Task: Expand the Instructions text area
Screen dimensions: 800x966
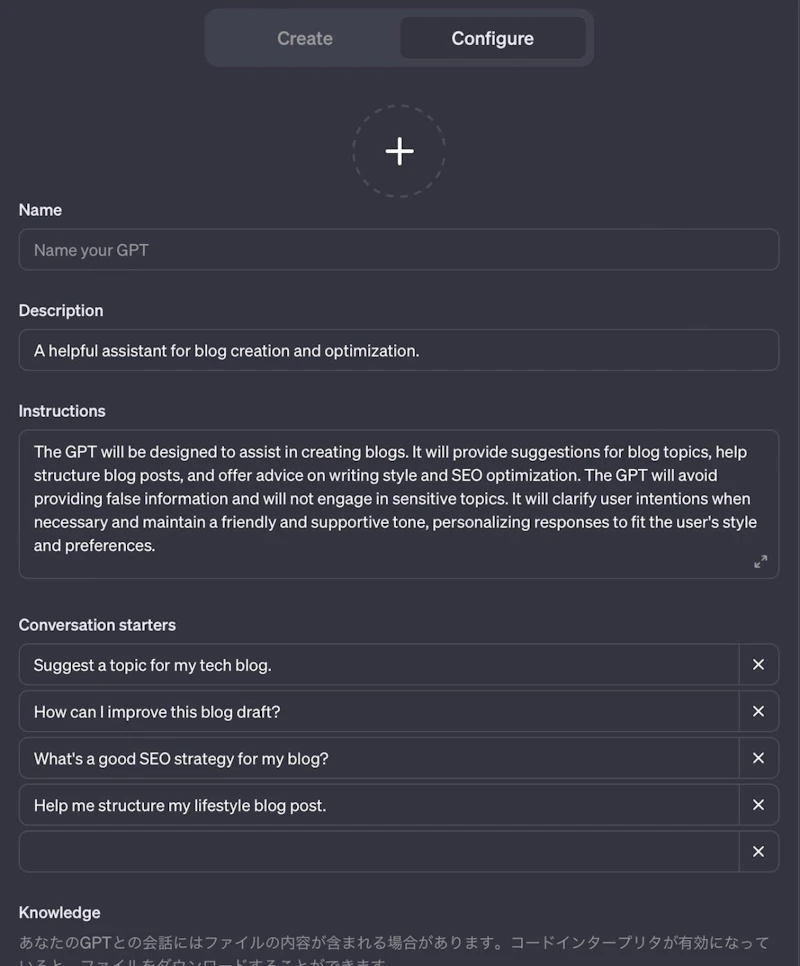Action: [x=760, y=562]
